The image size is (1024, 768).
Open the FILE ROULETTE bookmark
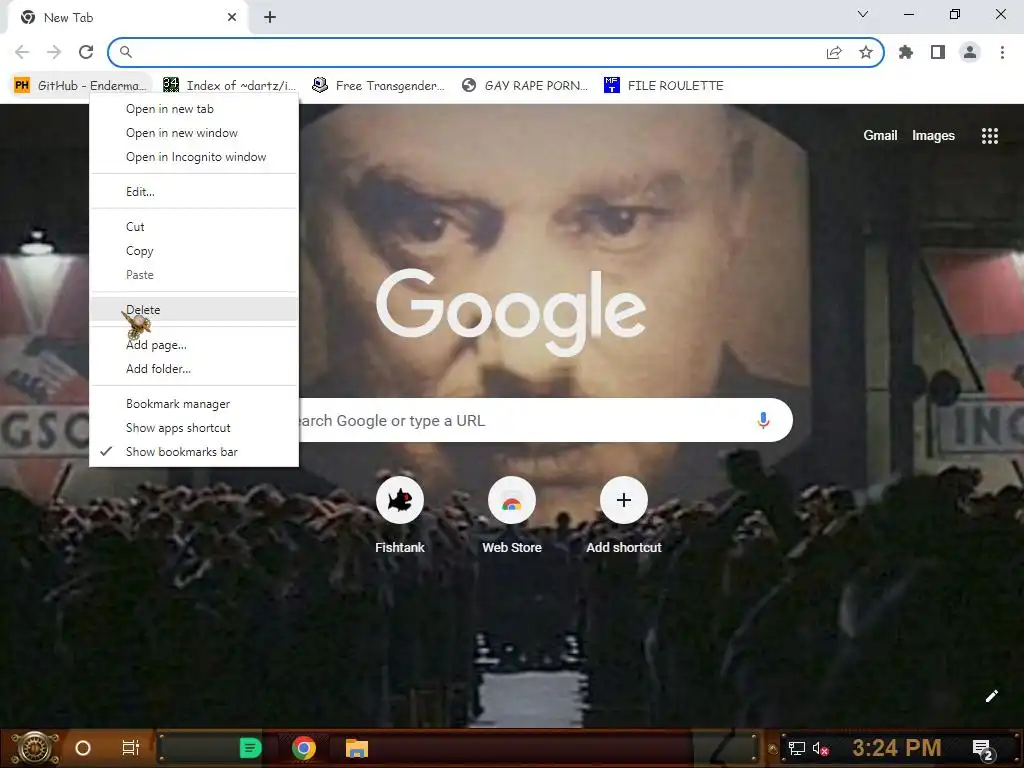(664, 86)
